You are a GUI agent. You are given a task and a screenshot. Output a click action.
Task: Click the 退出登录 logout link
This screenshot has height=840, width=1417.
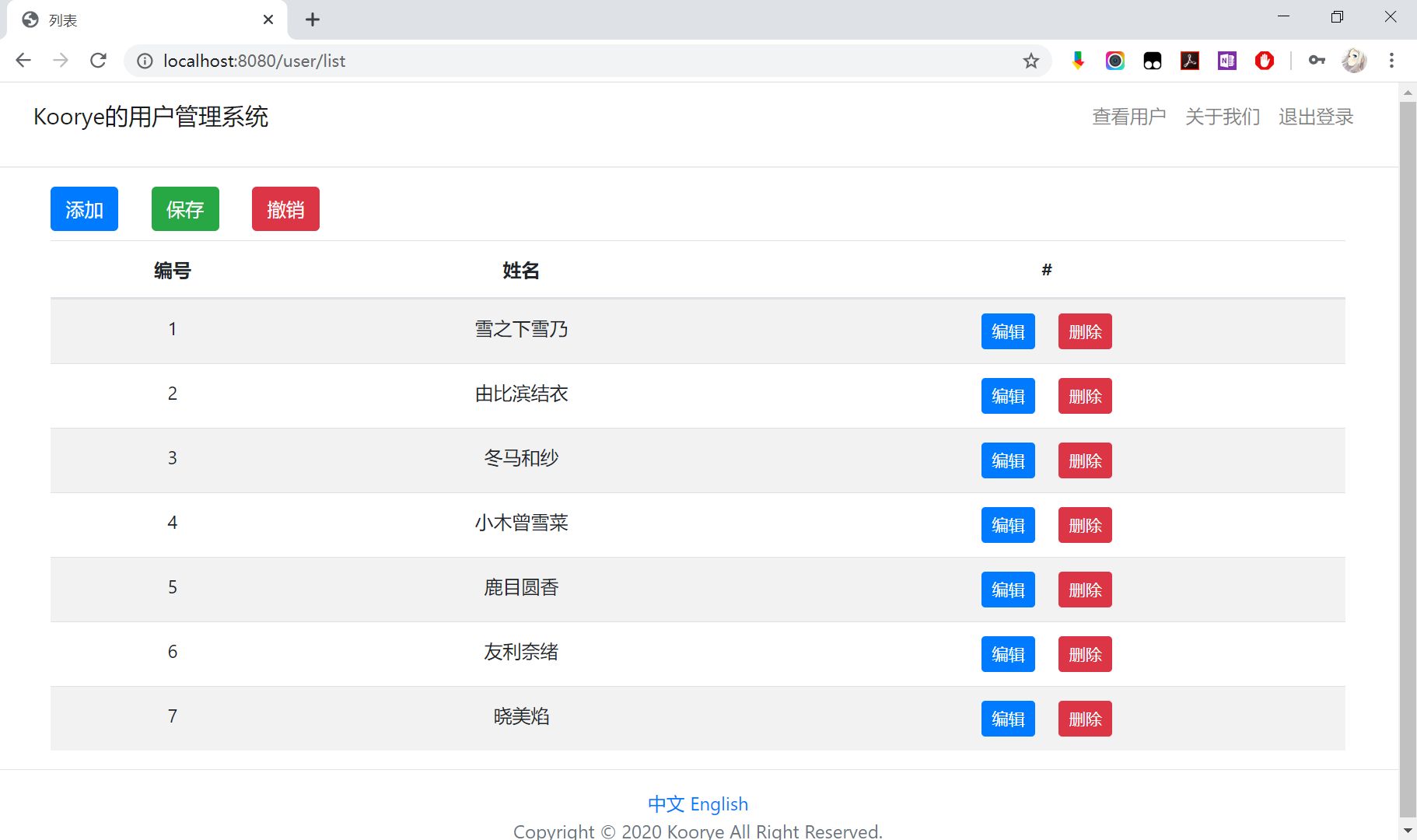1316,116
